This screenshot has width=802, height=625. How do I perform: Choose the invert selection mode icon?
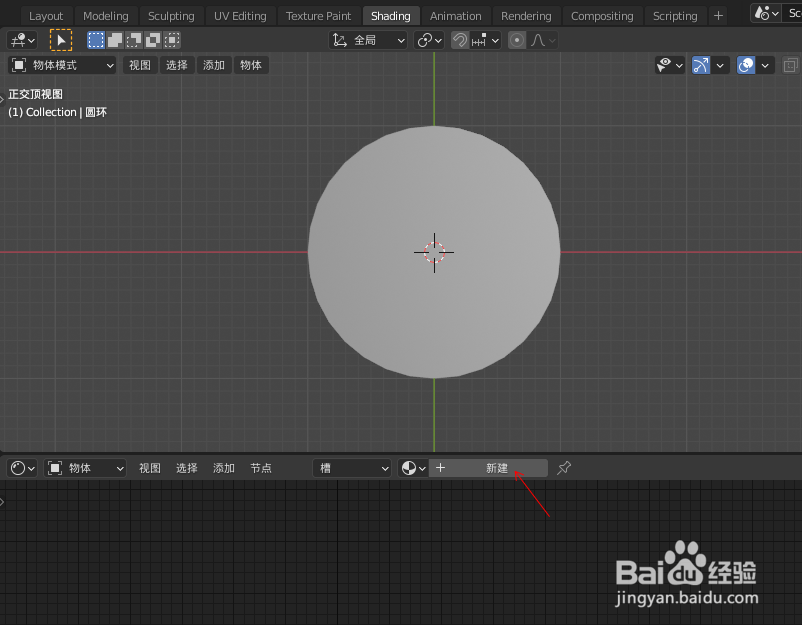click(153, 40)
